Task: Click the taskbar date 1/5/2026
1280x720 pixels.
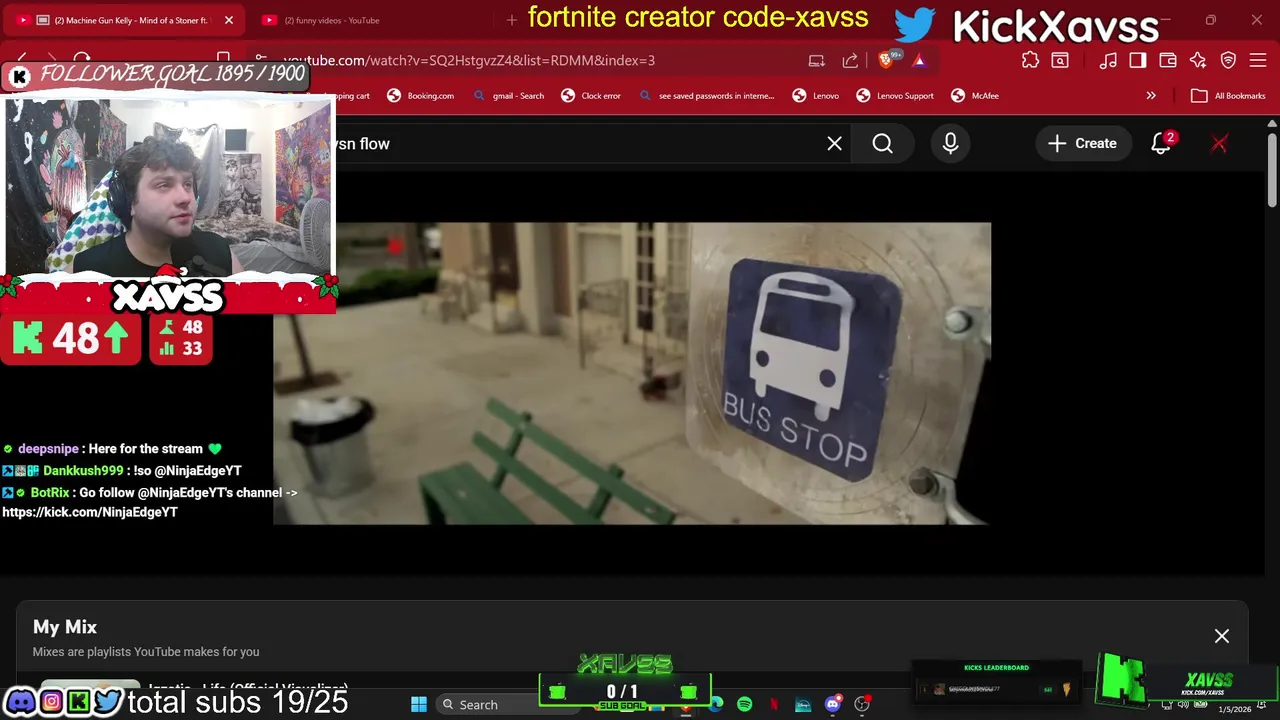Action: click(1234, 709)
